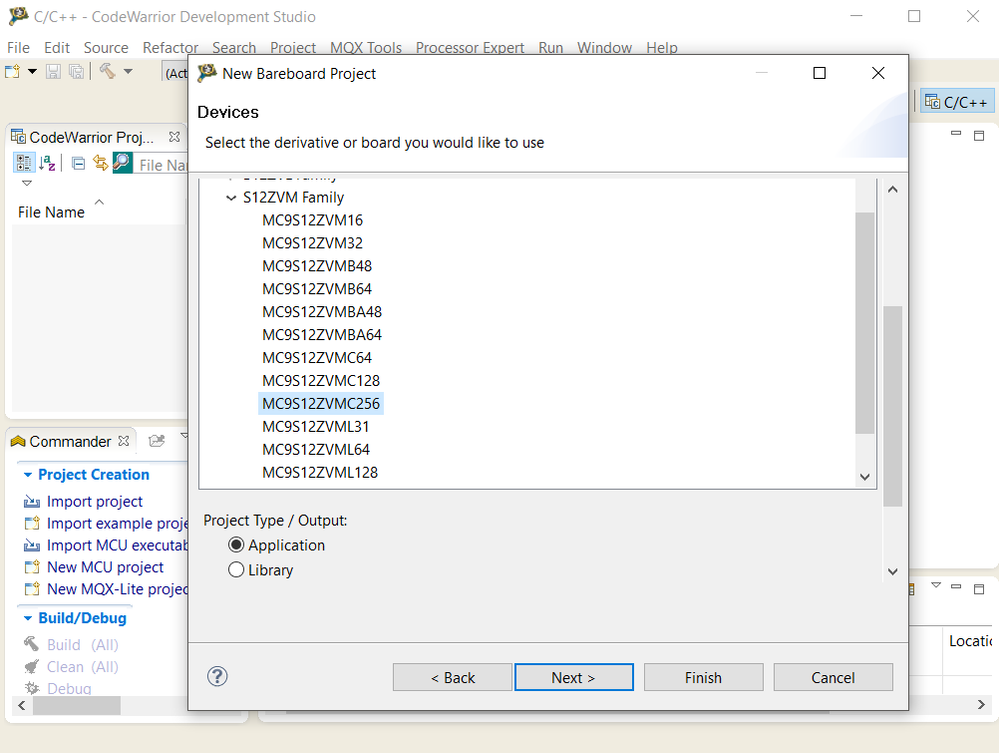Select MC9S12ZVMC256 device
Image resolution: width=999 pixels, height=753 pixels.
320,404
